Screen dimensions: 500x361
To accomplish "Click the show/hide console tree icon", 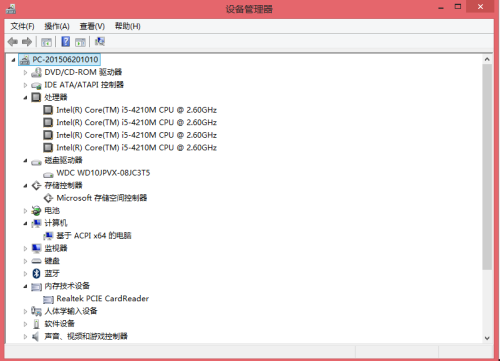I will click(x=46, y=42).
